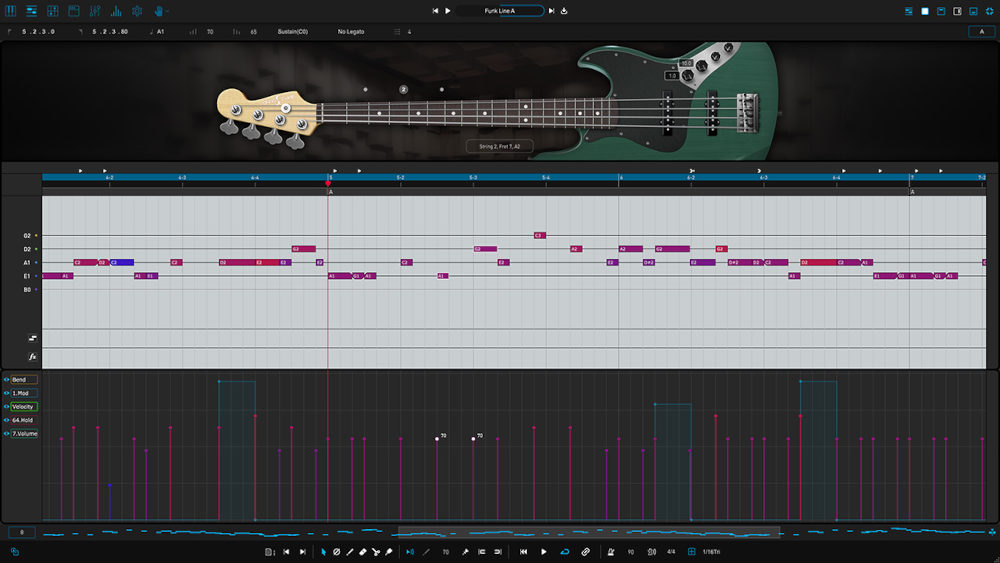This screenshot has width=1000, height=563.
Task: Select the Velocity lane tab
Action: 24,407
